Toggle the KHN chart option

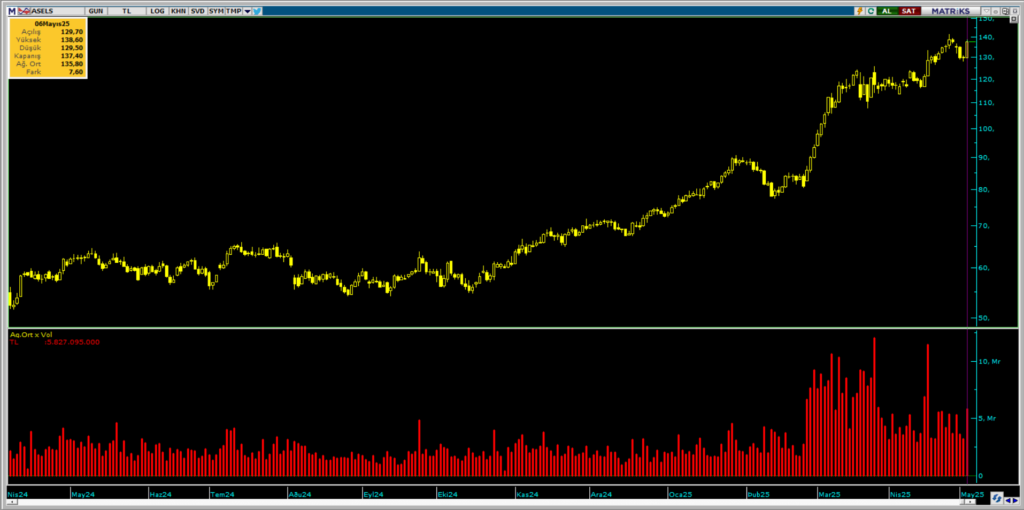[x=178, y=10]
